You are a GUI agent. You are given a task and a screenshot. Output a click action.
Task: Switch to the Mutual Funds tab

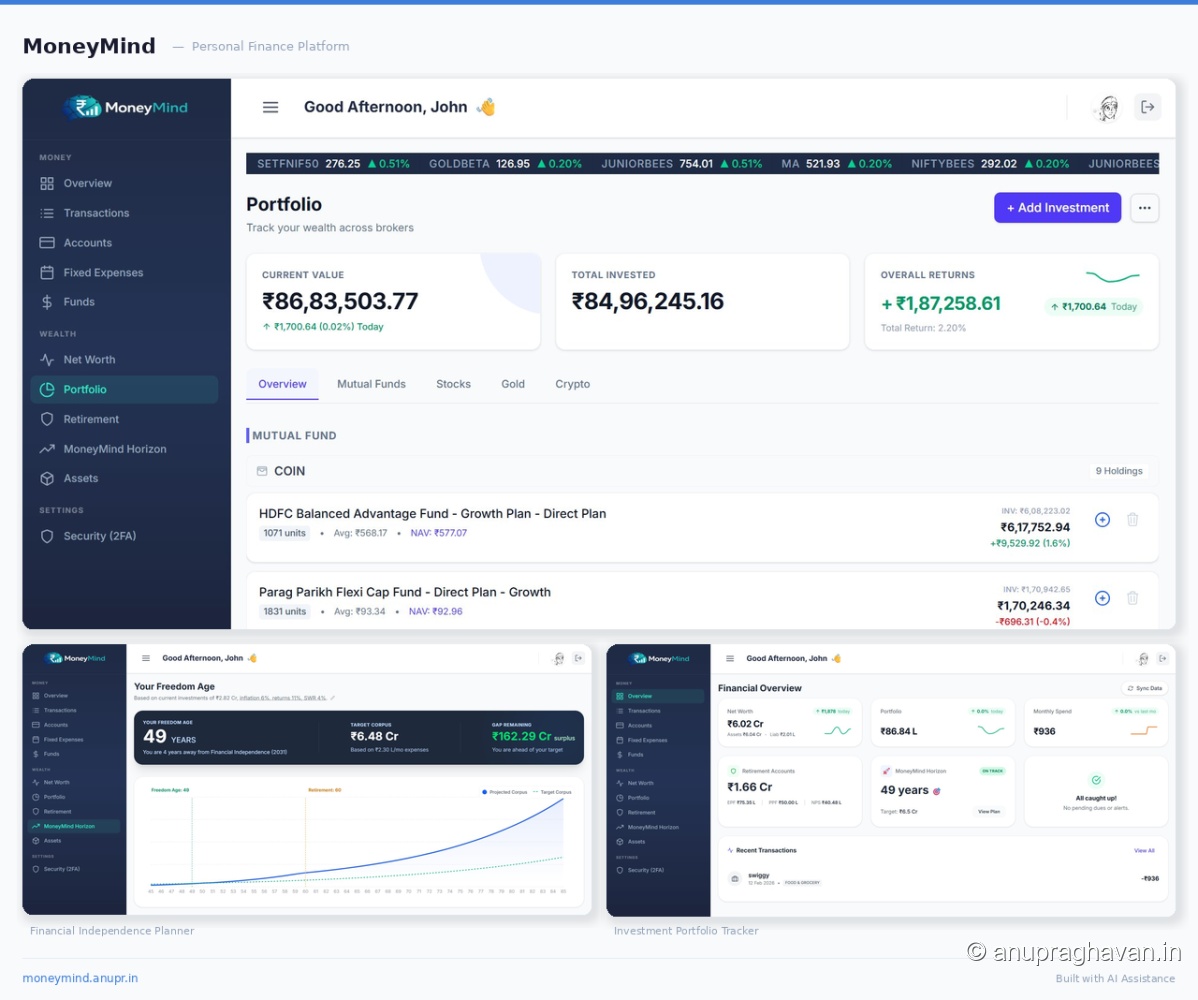(x=371, y=384)
